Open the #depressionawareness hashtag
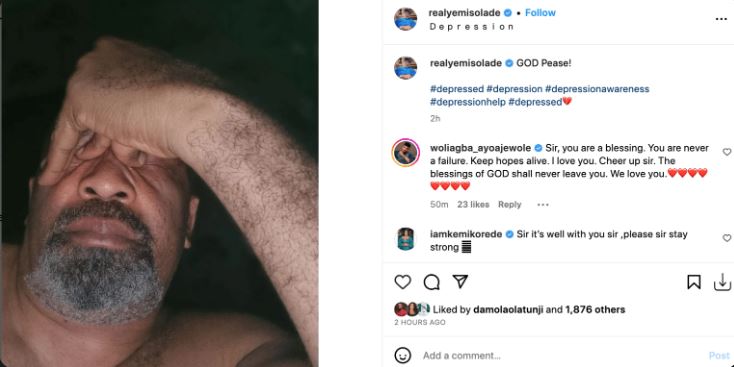This screenshot has height=367, width=734. (x=597, y=89)
